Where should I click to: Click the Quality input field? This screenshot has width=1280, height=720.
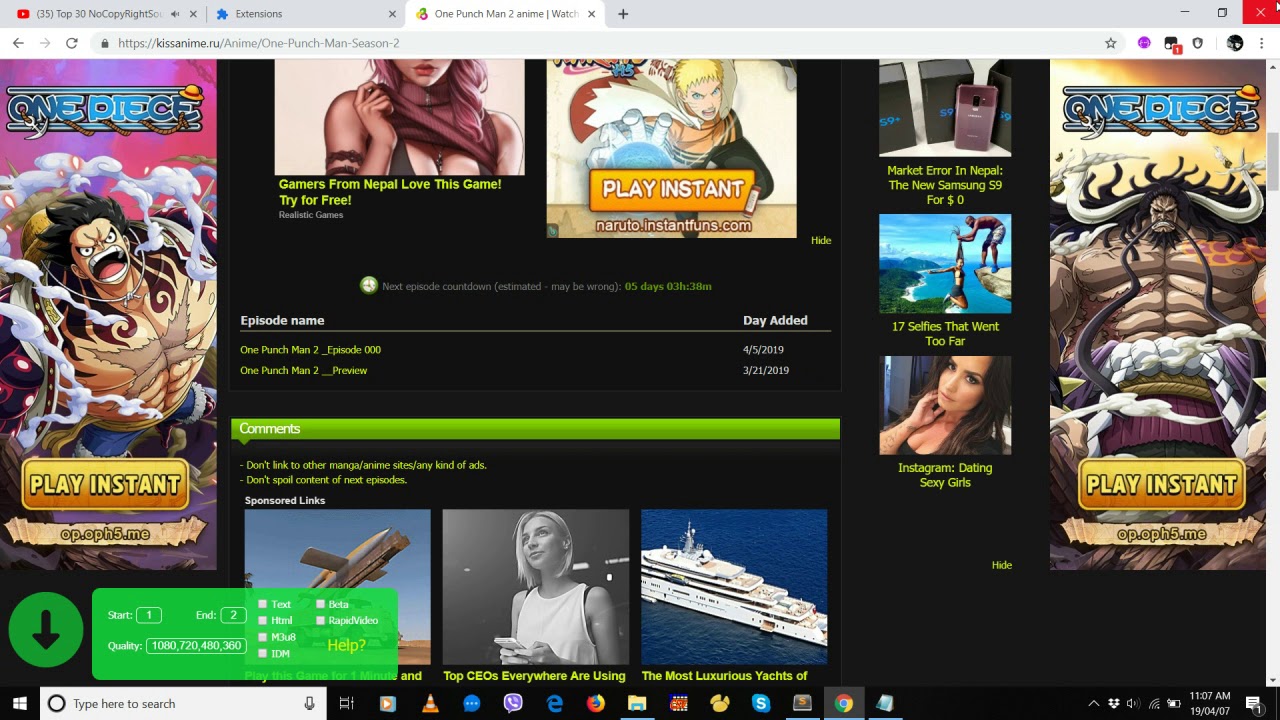[x=196, y=646]
